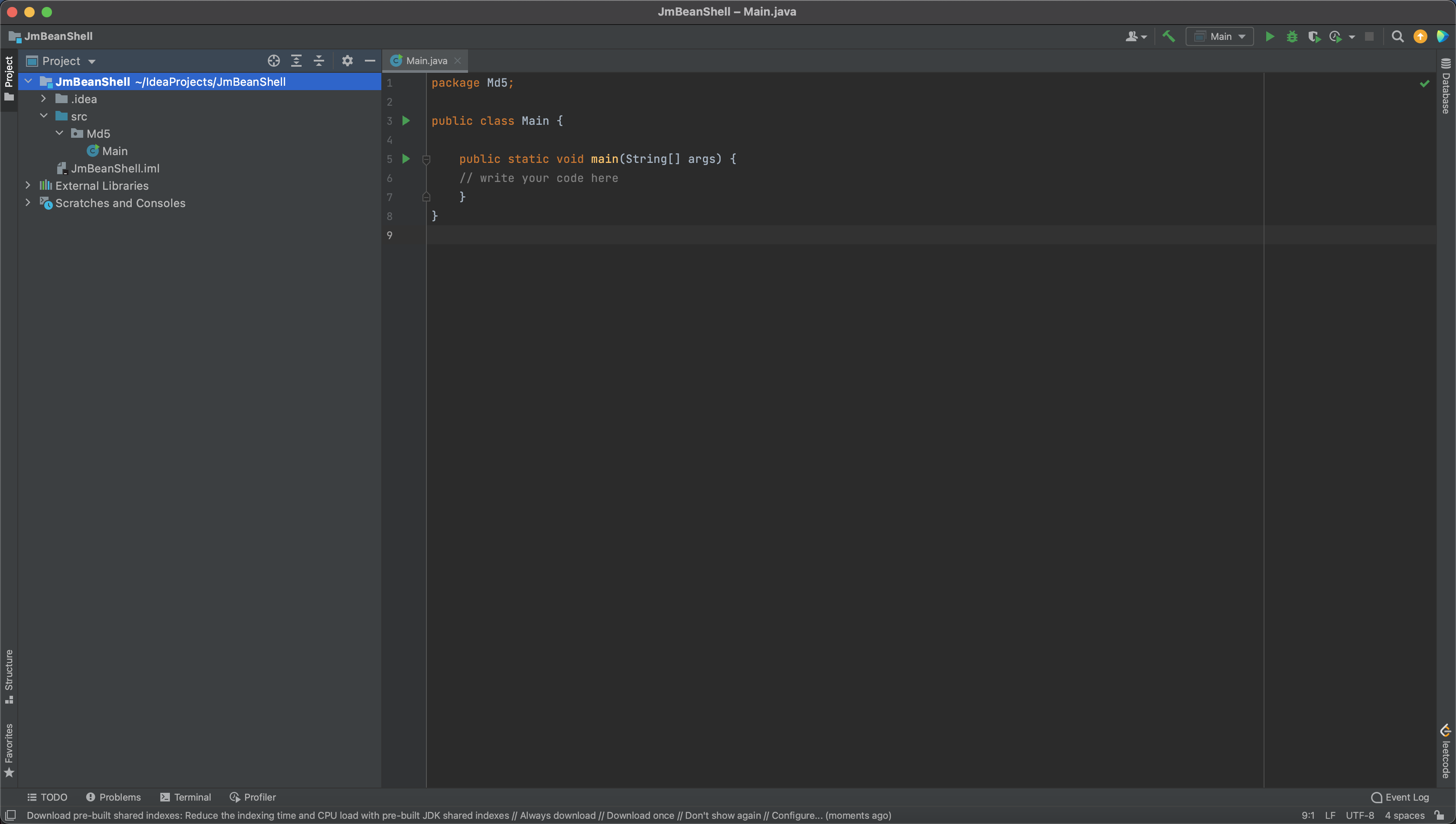Click the shared indexes notification message

coord(458,815)
